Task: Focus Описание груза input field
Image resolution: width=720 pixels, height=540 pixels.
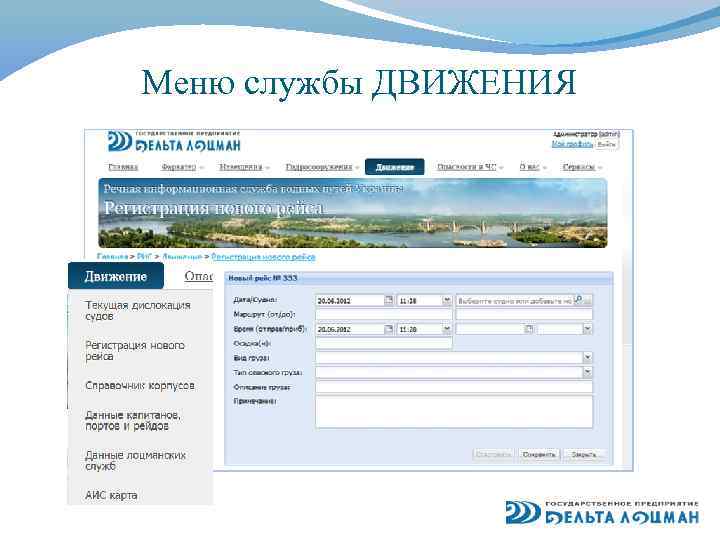Action: tap(454, 387)
